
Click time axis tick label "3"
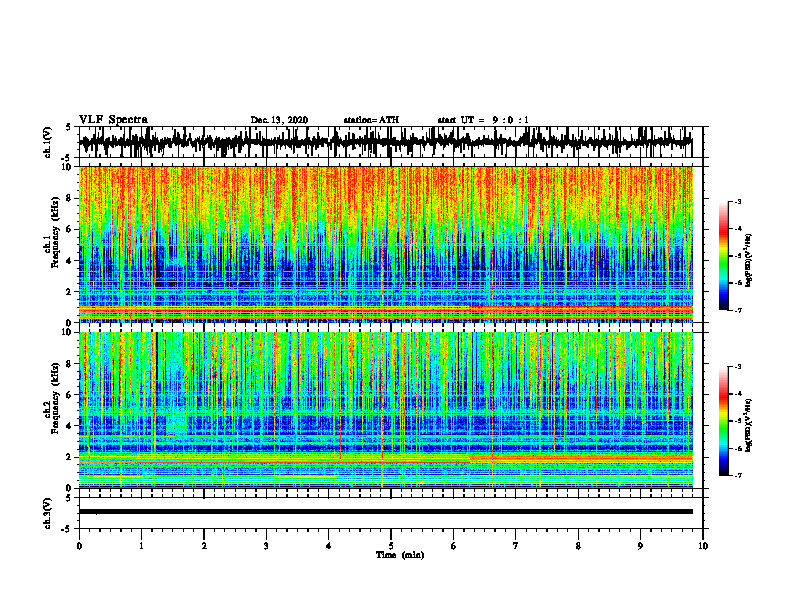[266, 546]
